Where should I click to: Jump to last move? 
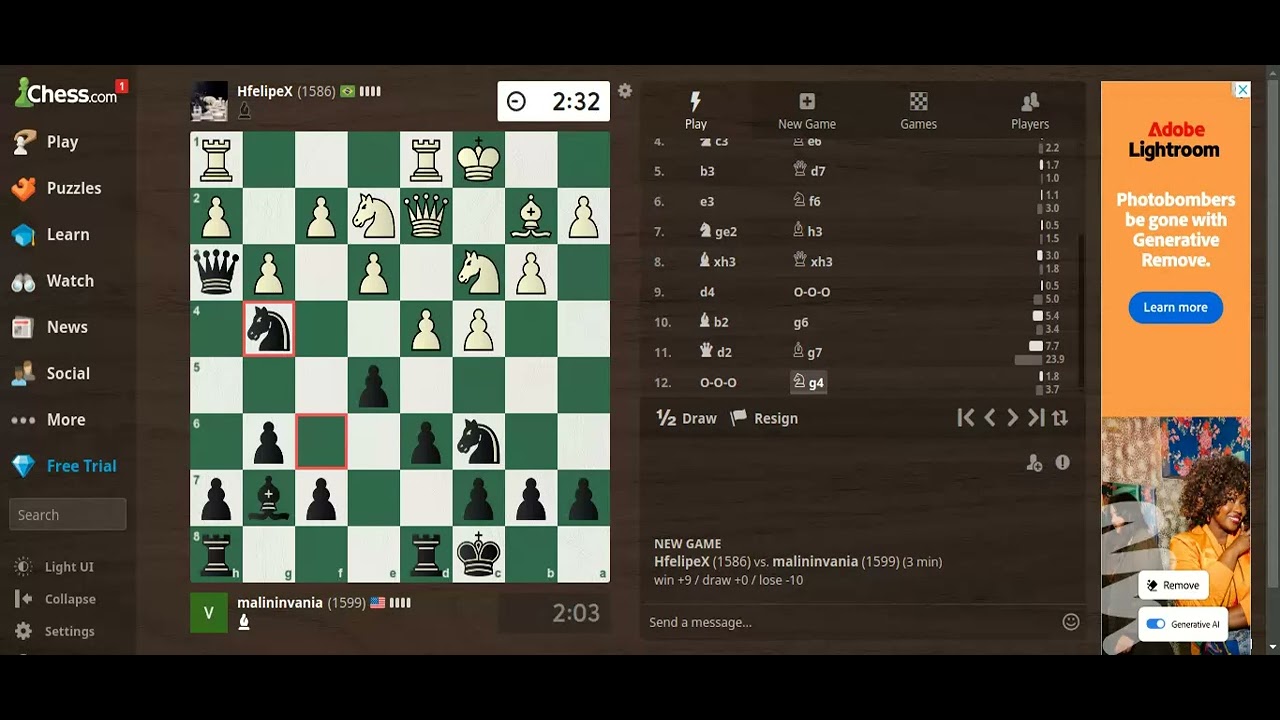pos(1036,418)
